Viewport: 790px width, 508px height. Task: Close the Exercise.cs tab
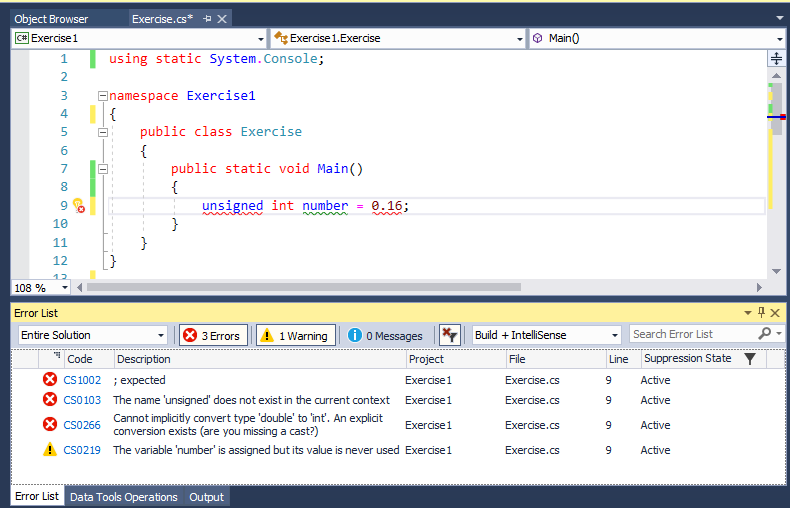(x=222, y=19)
